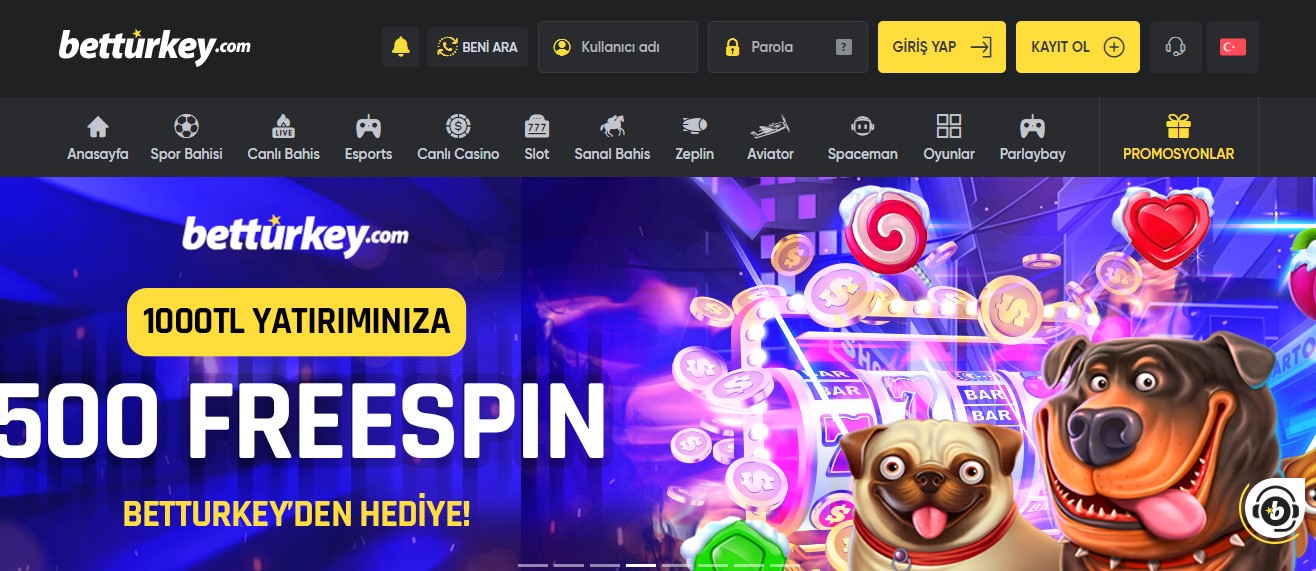
Task: Open the Oyunlar games menu item
Action: point(949,138)
